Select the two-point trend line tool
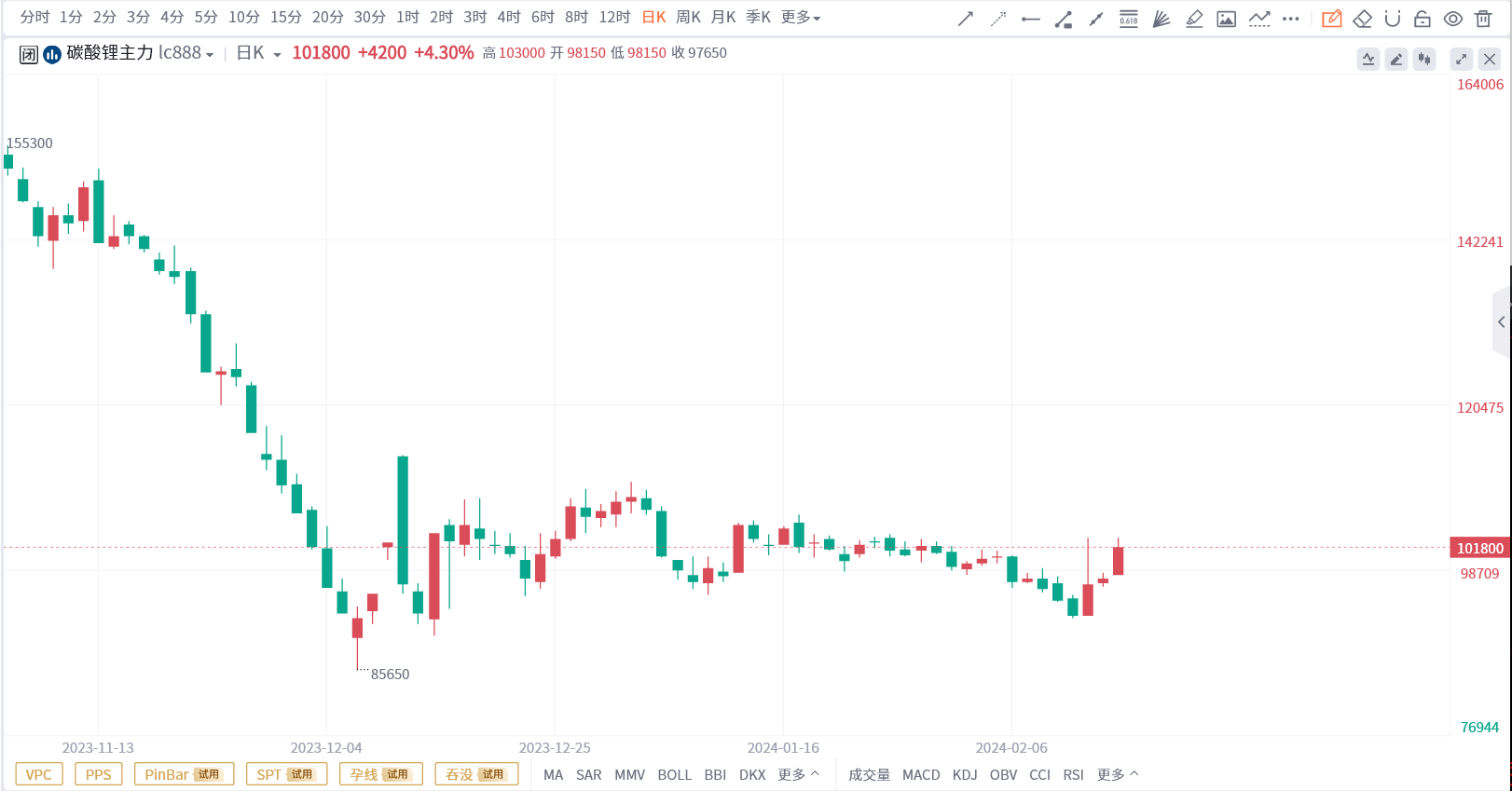Screen dimensions: 1512x791 tap(1096, 19)
